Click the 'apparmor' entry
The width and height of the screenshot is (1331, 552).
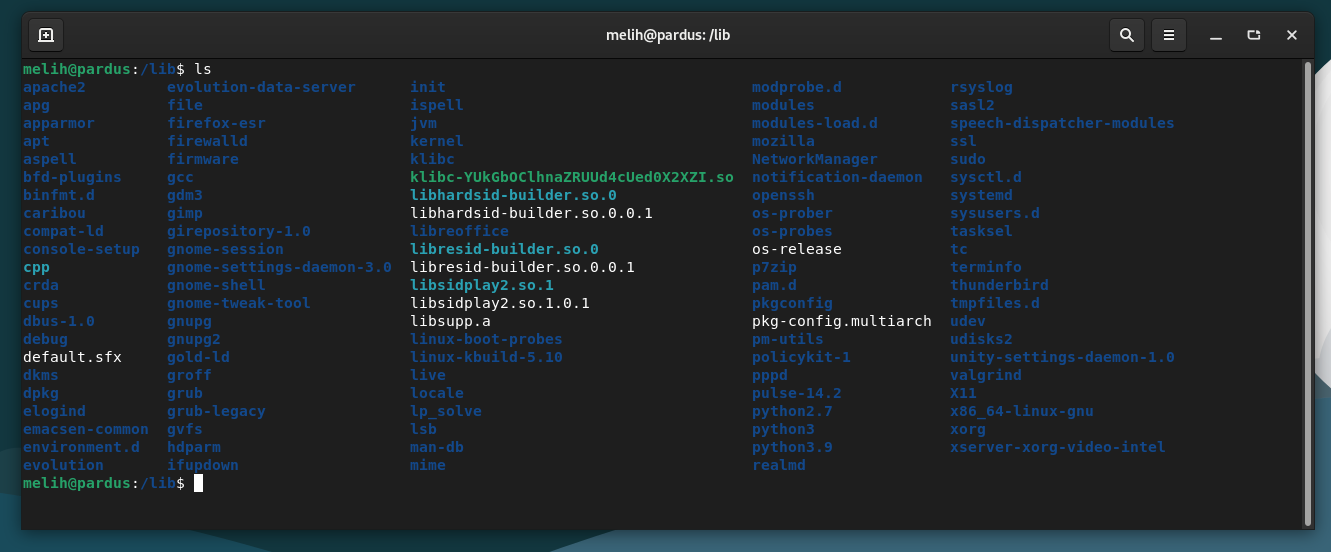click(59, 123)
